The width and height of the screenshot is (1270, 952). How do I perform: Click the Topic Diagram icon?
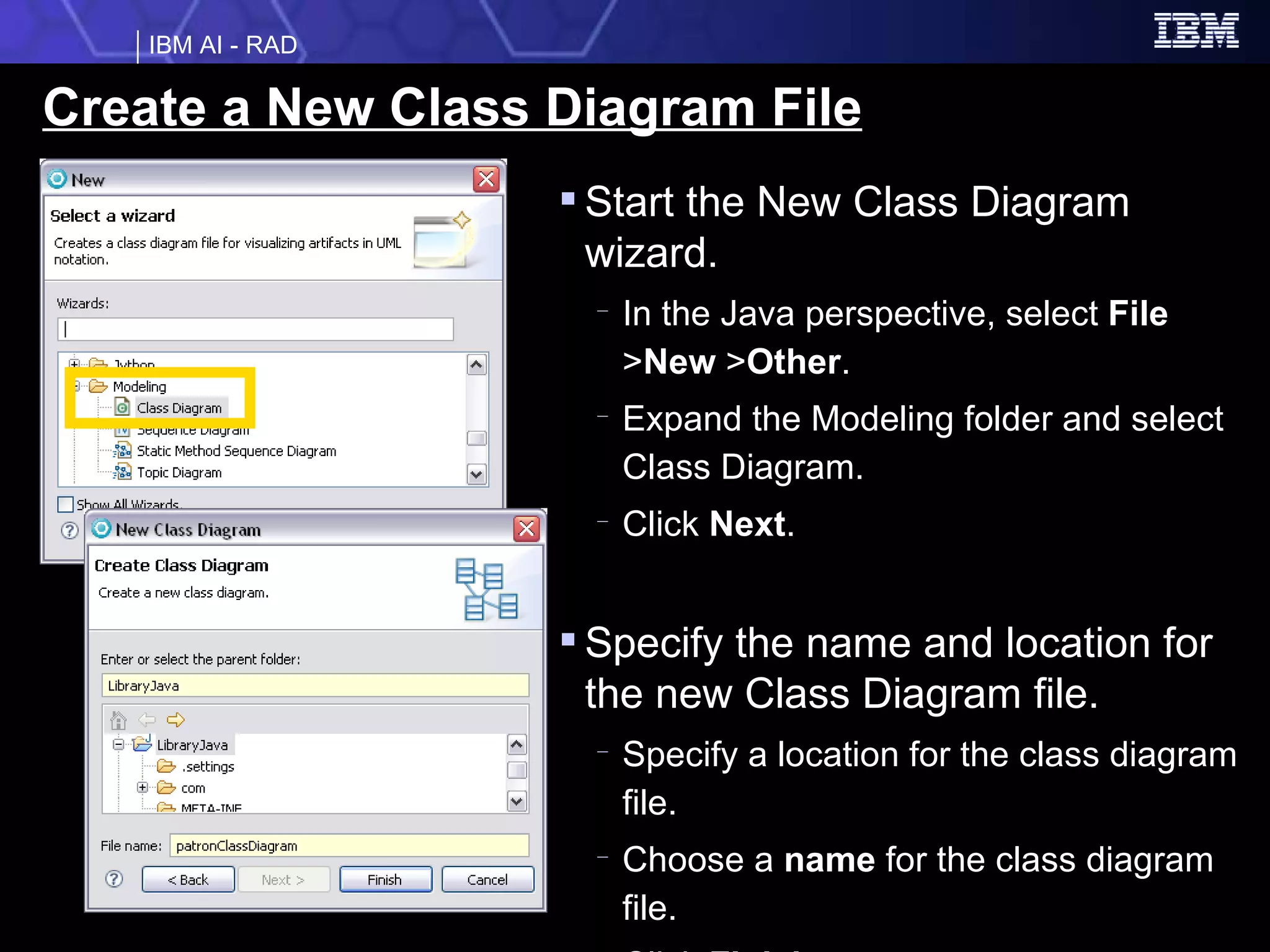123,472
